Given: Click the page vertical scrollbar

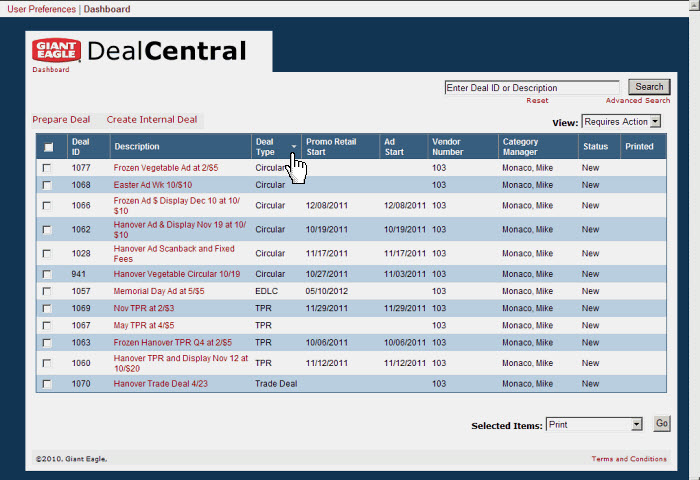Looking at the screenshot, I should tap(695, 241).
